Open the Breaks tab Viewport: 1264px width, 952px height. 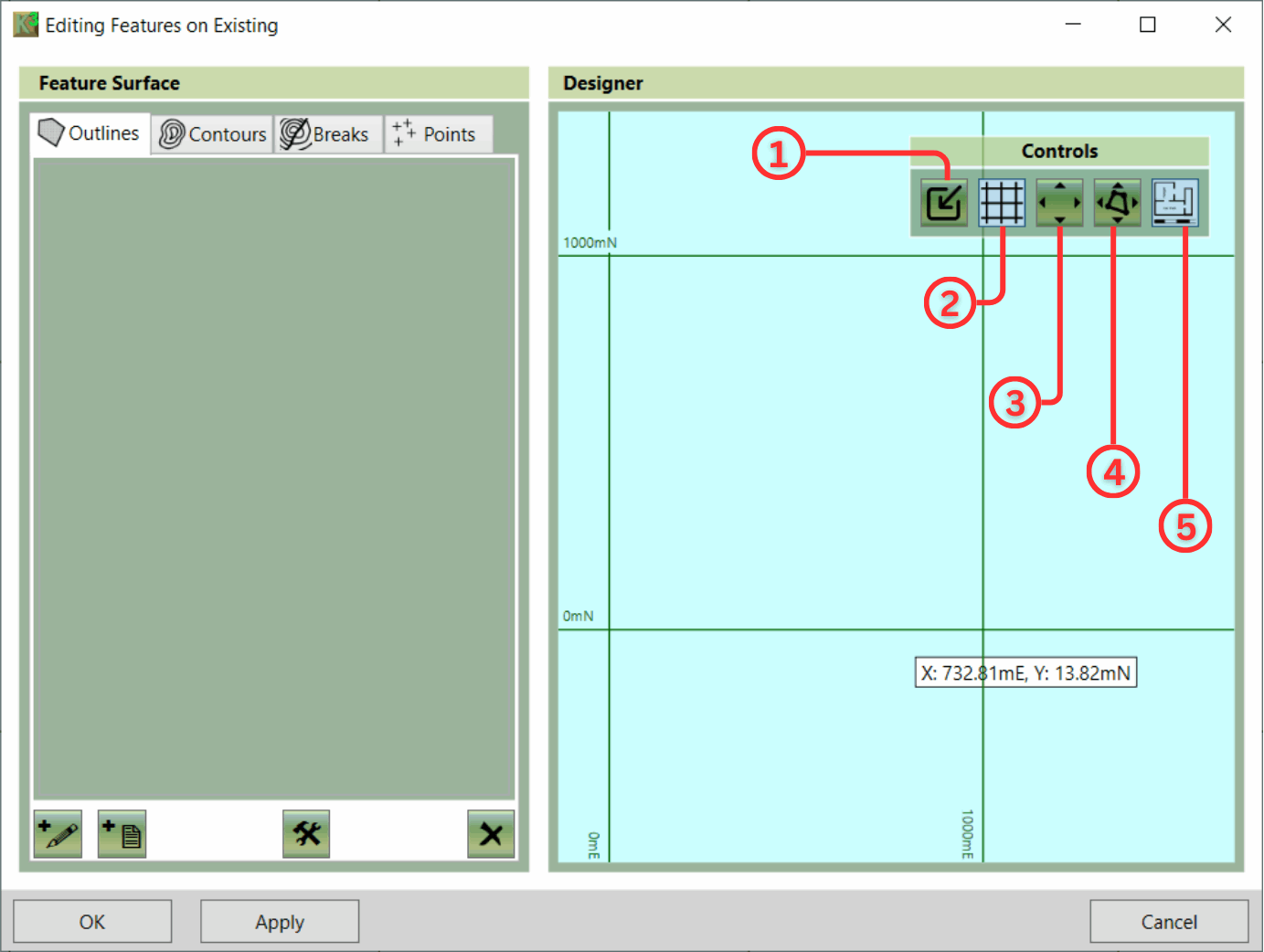[x=328, y=134]
